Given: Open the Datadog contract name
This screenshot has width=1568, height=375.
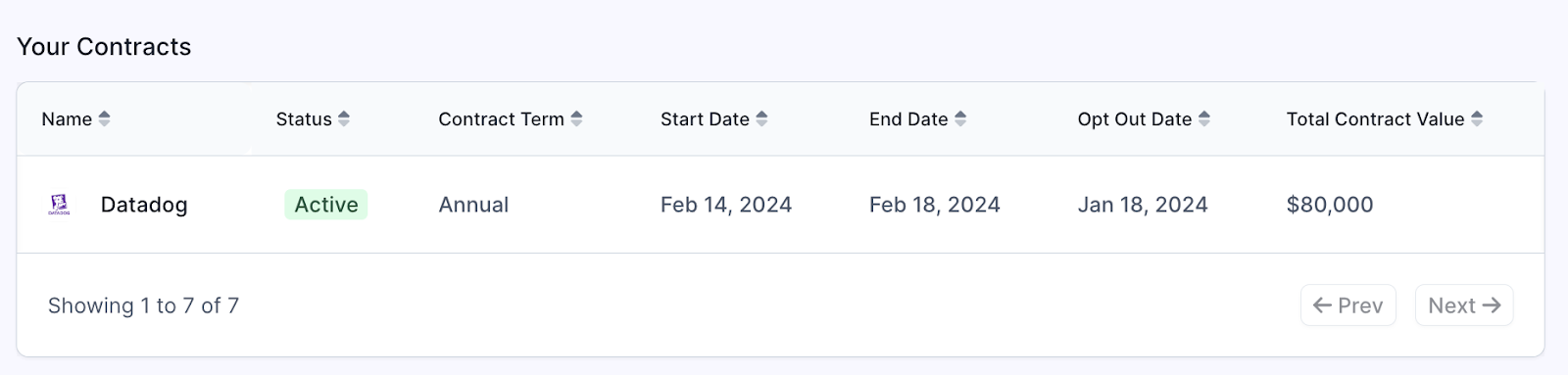Looking at the screenshot, I should [x=144, y=205].
